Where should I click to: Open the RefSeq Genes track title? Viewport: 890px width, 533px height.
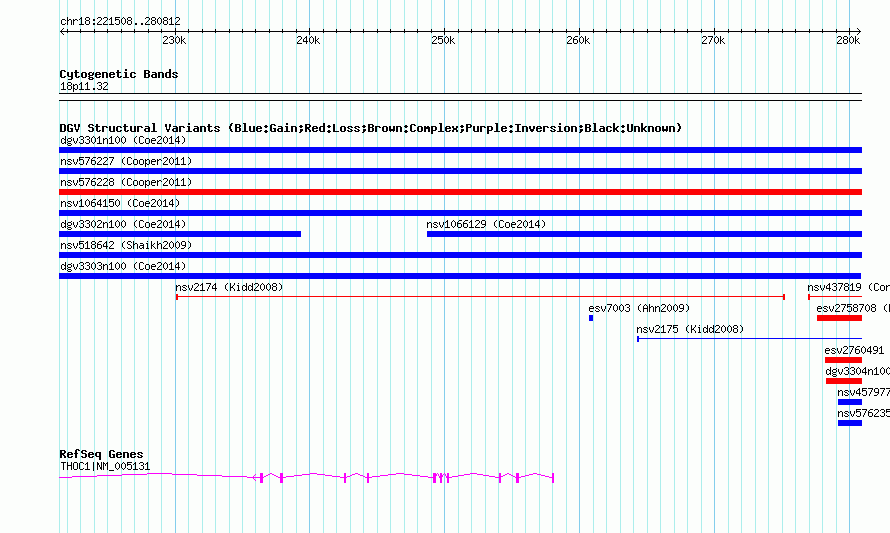102,454
